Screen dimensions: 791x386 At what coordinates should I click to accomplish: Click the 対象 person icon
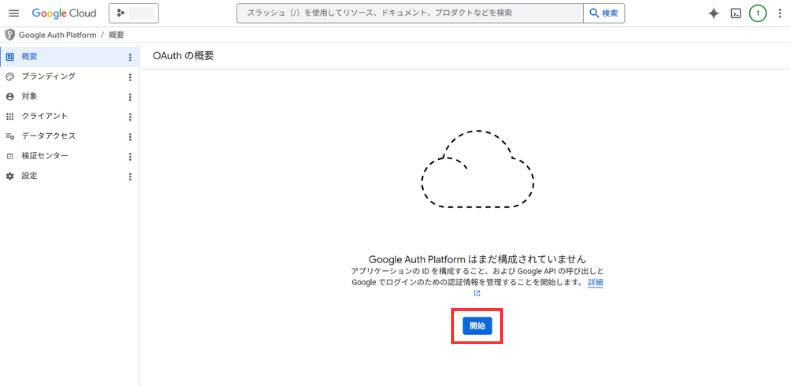pos(10,96)
